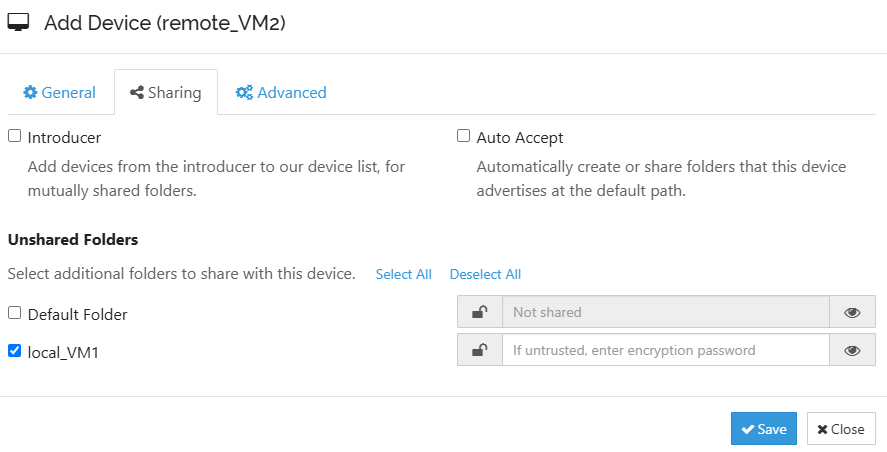Uncheck the local_VM1 folder checkbox
This screenshot has height=452, width=887.
click(x=15, y=351)
